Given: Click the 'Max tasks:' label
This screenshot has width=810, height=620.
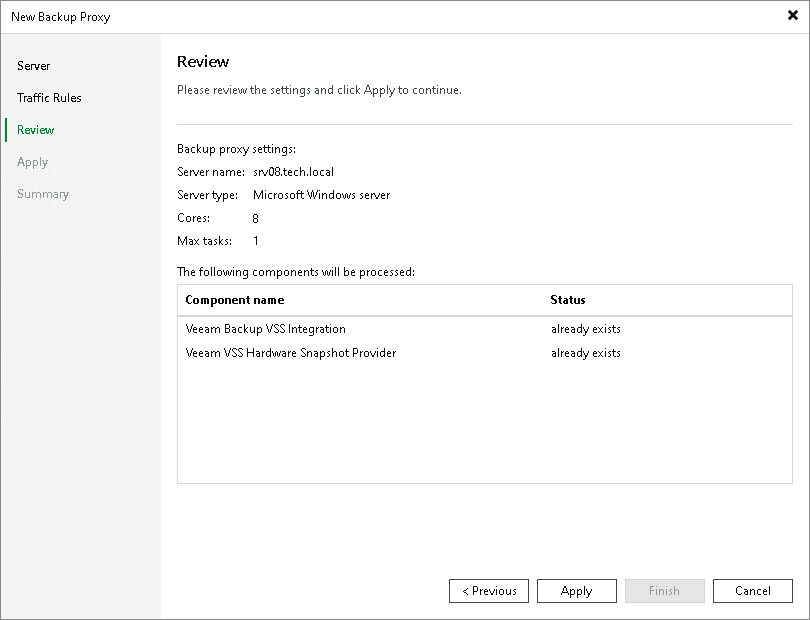Looking at the screenshot, I should coord(205,241).
